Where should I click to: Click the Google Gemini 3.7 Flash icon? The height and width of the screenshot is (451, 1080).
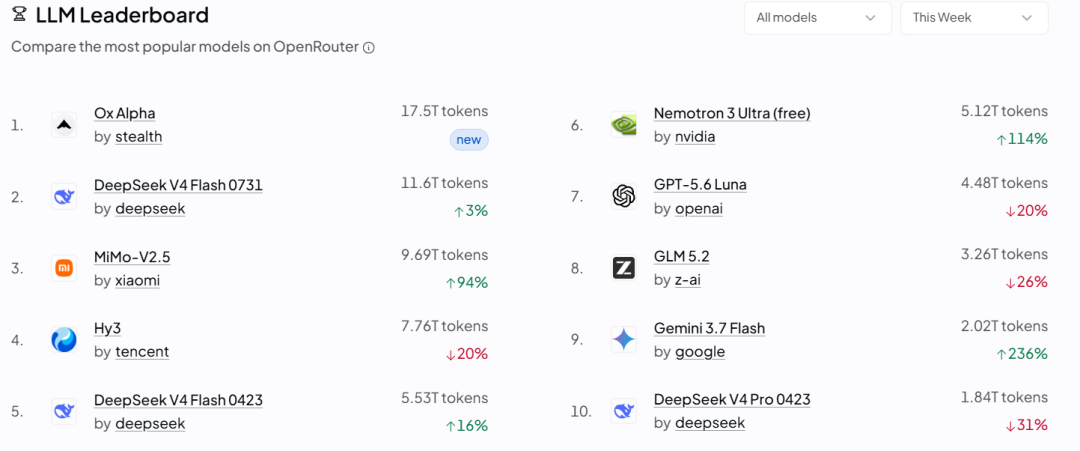pyautogui.click(x=623, y=340)
